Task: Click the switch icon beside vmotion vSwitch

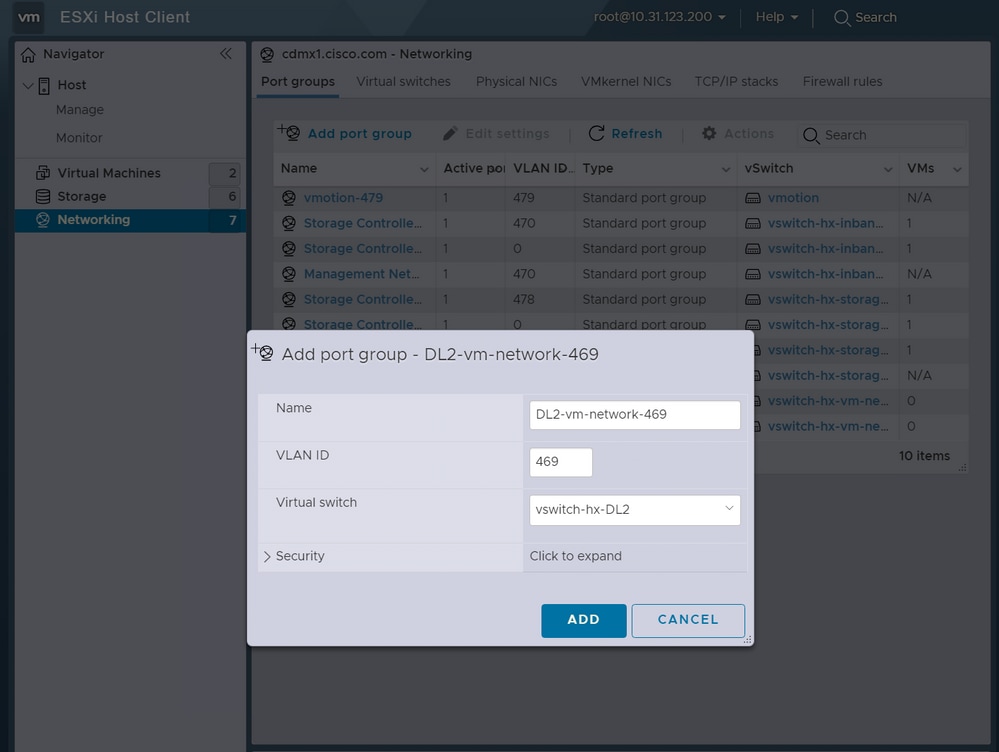Action: coord(753,198)
